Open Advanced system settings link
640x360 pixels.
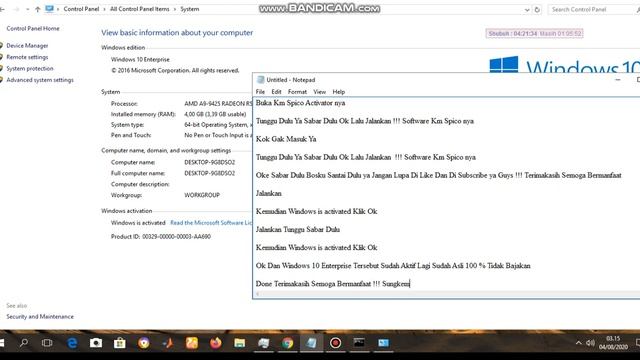pyautogui.click(x=40, y=80)
